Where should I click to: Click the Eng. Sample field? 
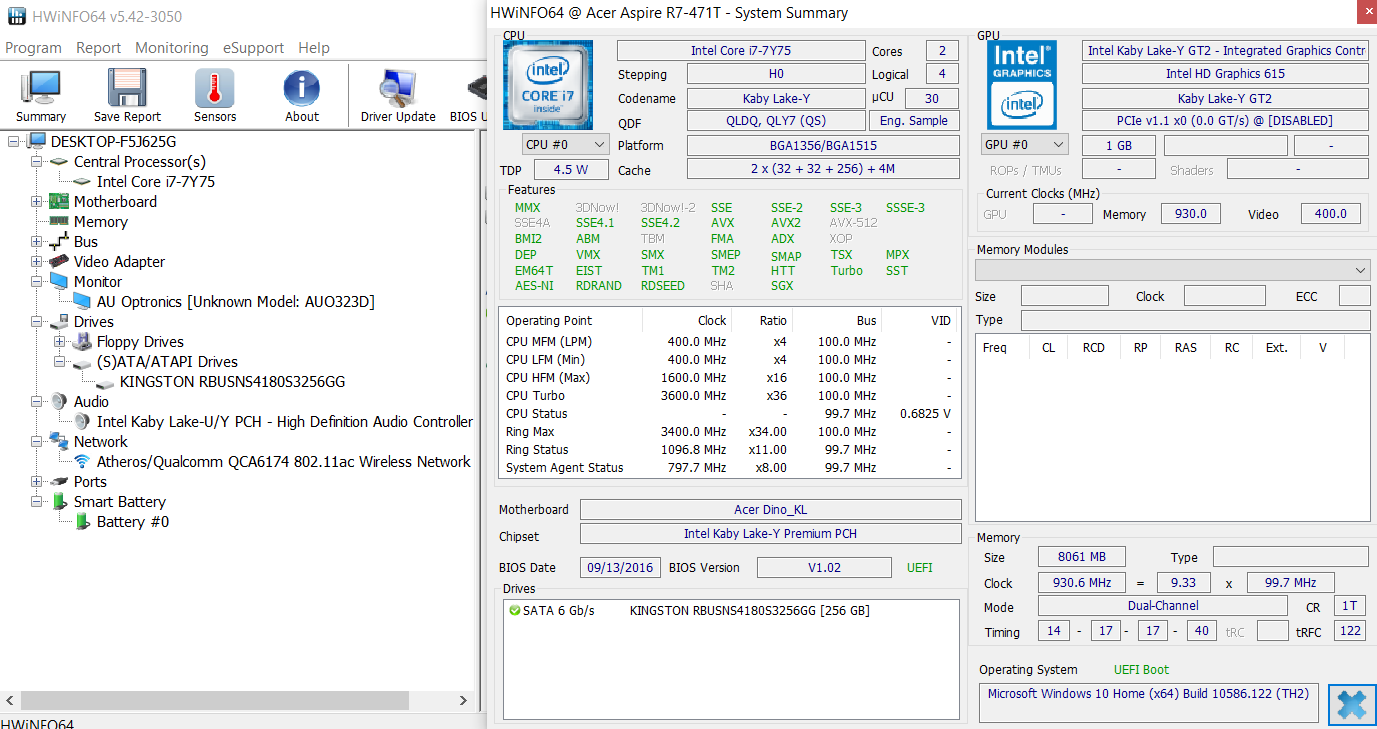pos(913,121)
